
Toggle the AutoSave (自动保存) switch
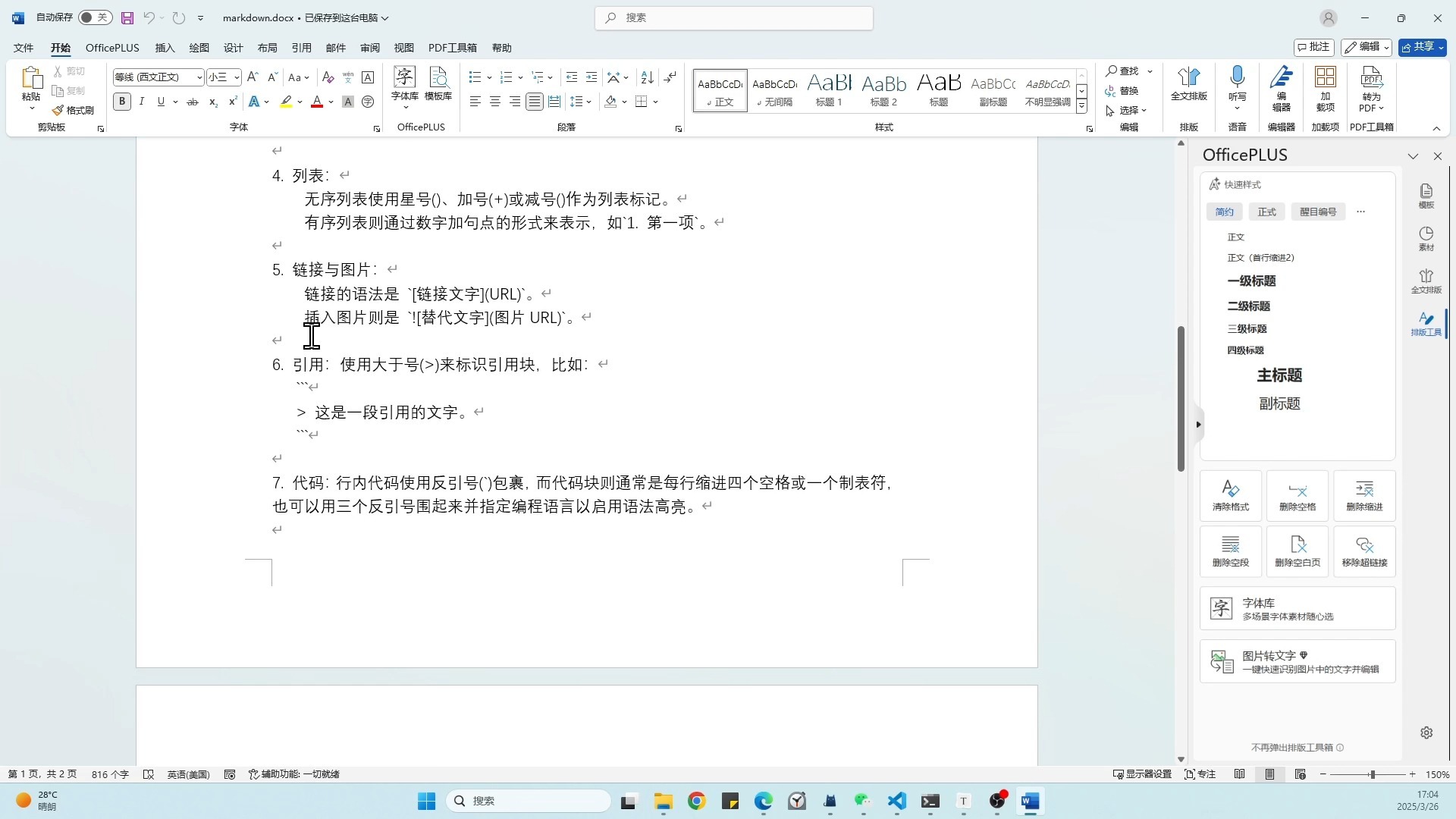(x=95, y=17)
